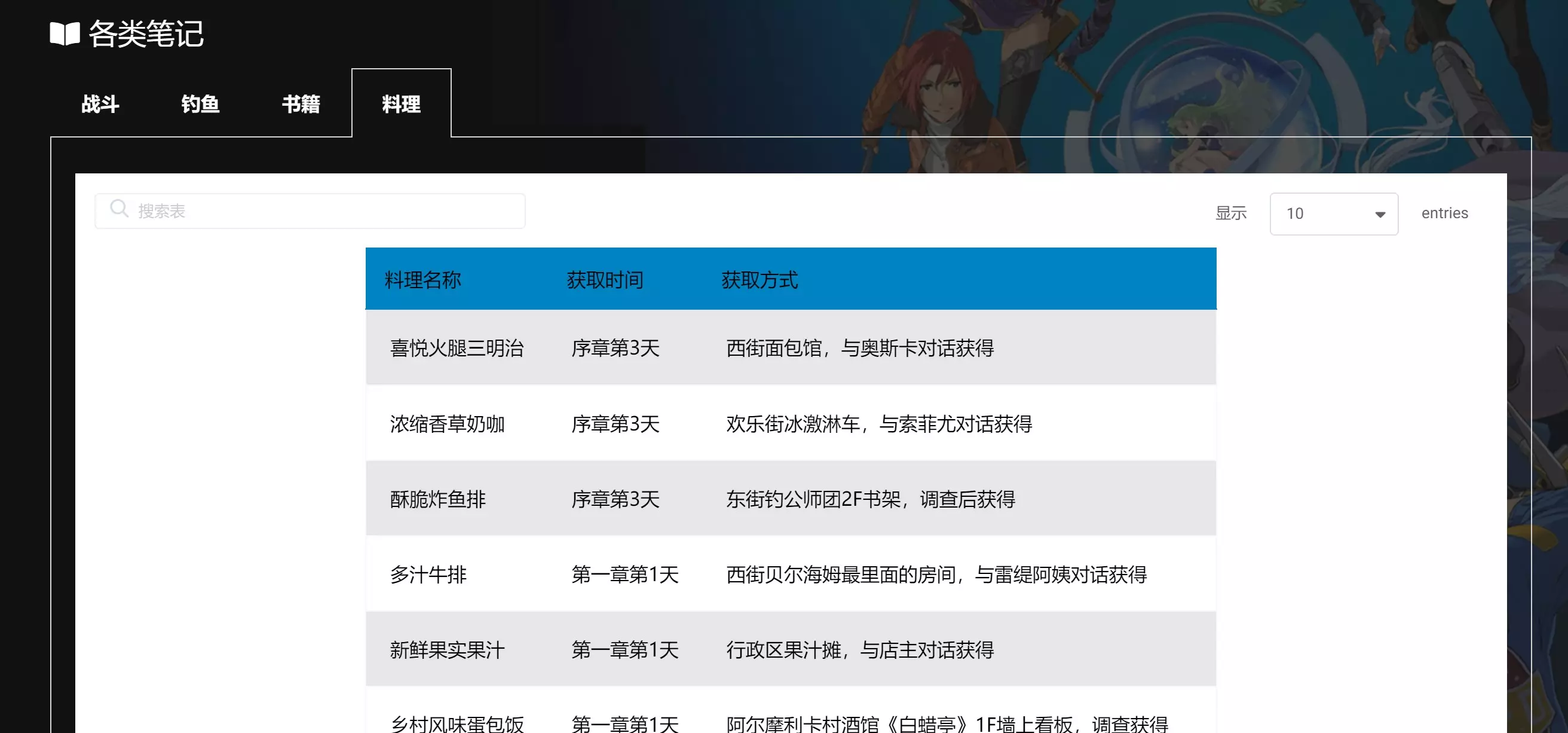
Task: Click the magnifier search icon
Action: pos(119,209)
